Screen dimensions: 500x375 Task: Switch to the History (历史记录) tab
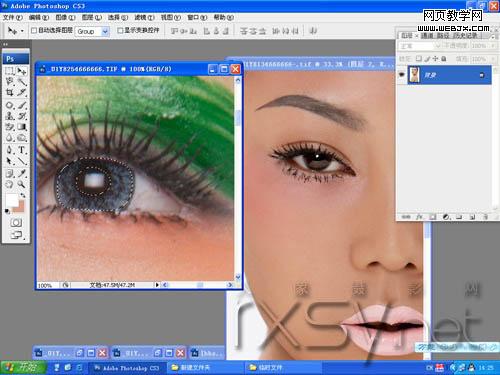pyautogui.click(x=464, y=35)
